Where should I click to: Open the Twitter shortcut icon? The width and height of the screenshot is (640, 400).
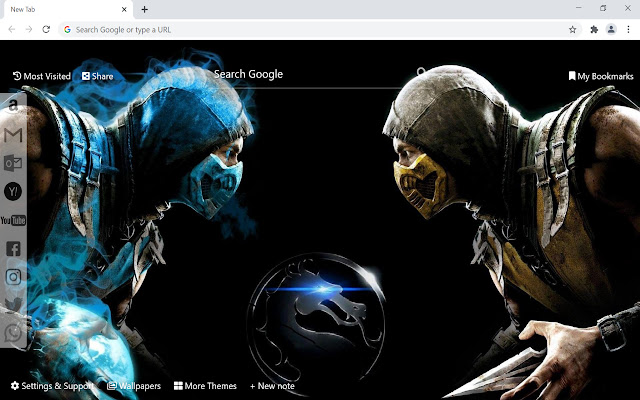(13, 305)
